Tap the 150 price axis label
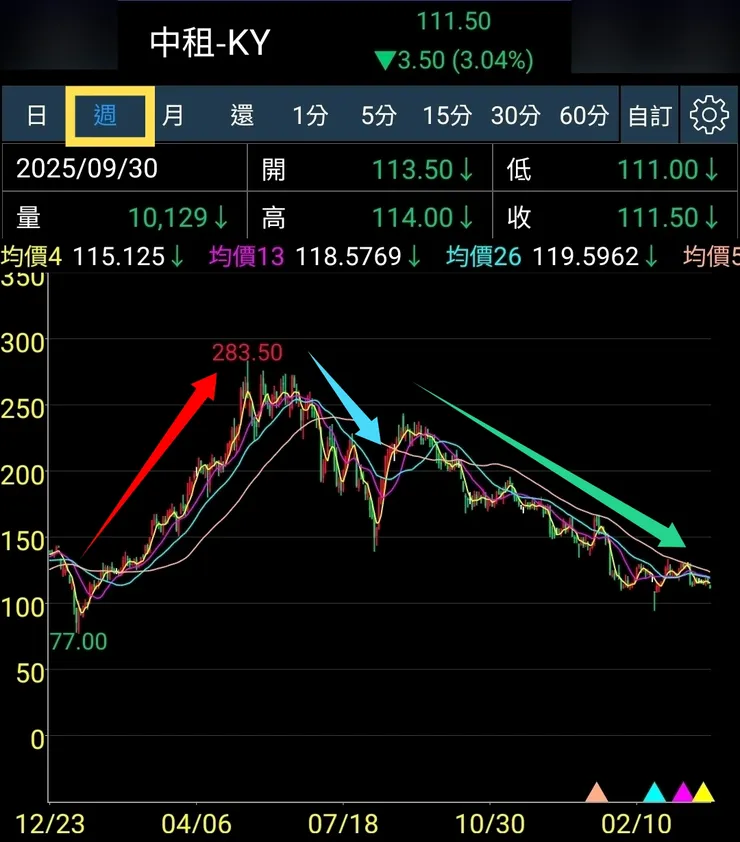Screen dimensions: 740x842 click(x=23, y=541)
